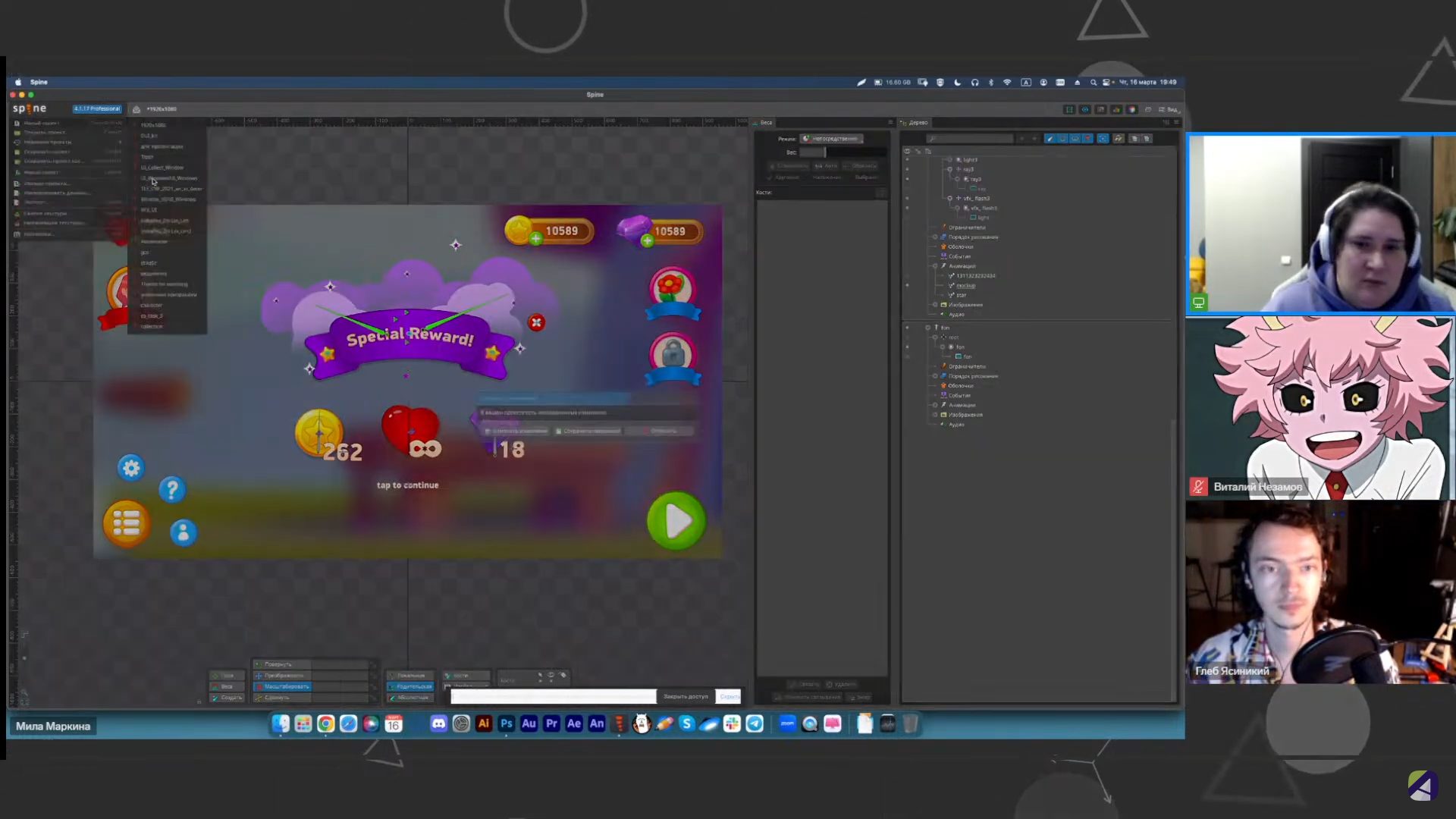Open Discord from the Dock
The image size is (1456, 819).
click(438, 724)
